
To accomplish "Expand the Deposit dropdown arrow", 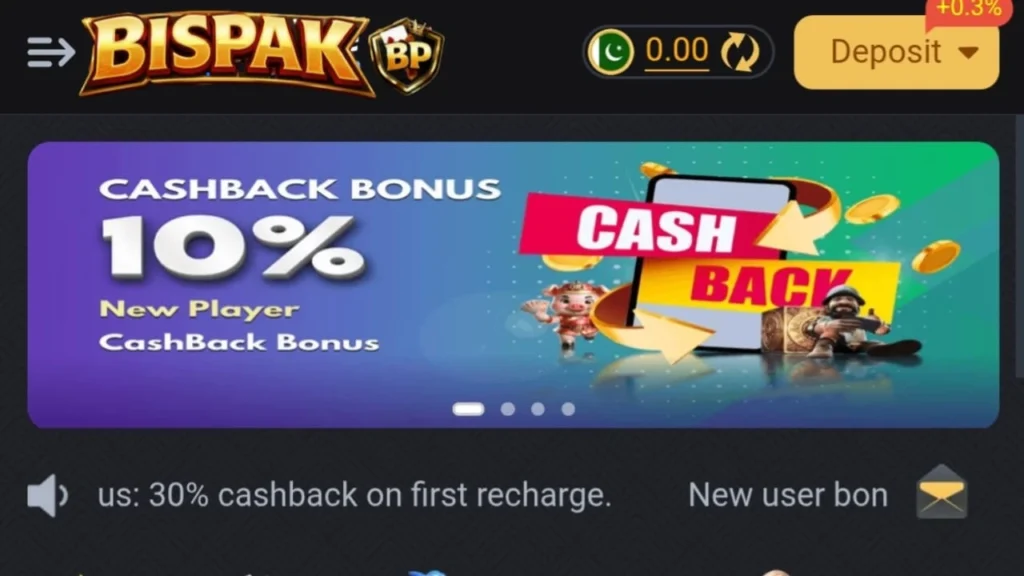I will (968, 52).
